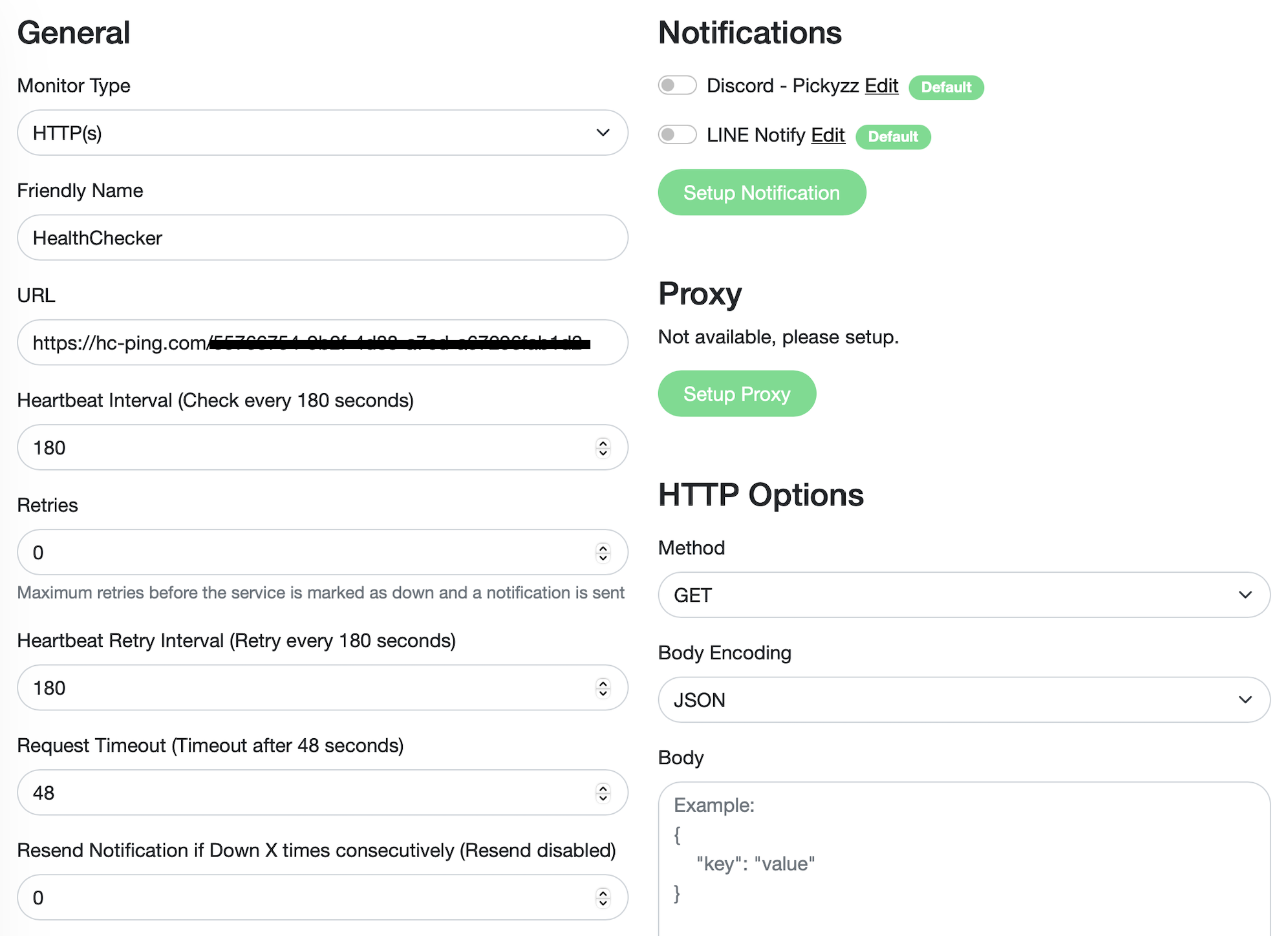This screenshot has width=1288, height=936.
Task: Click the Heartbeat Retry Interval stepper
Action: (x=603, y=688)
